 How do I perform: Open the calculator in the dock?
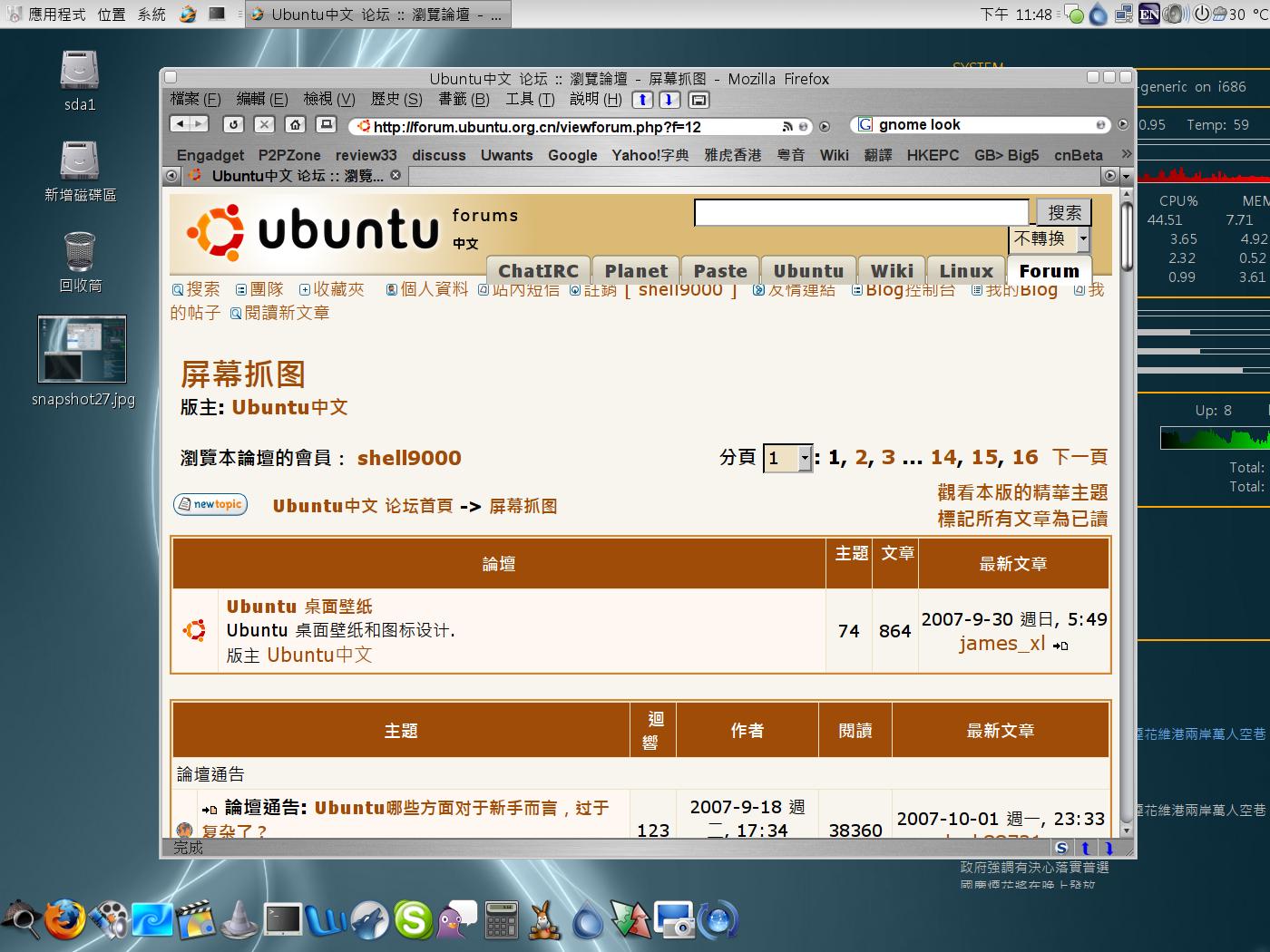pos(501,919)
